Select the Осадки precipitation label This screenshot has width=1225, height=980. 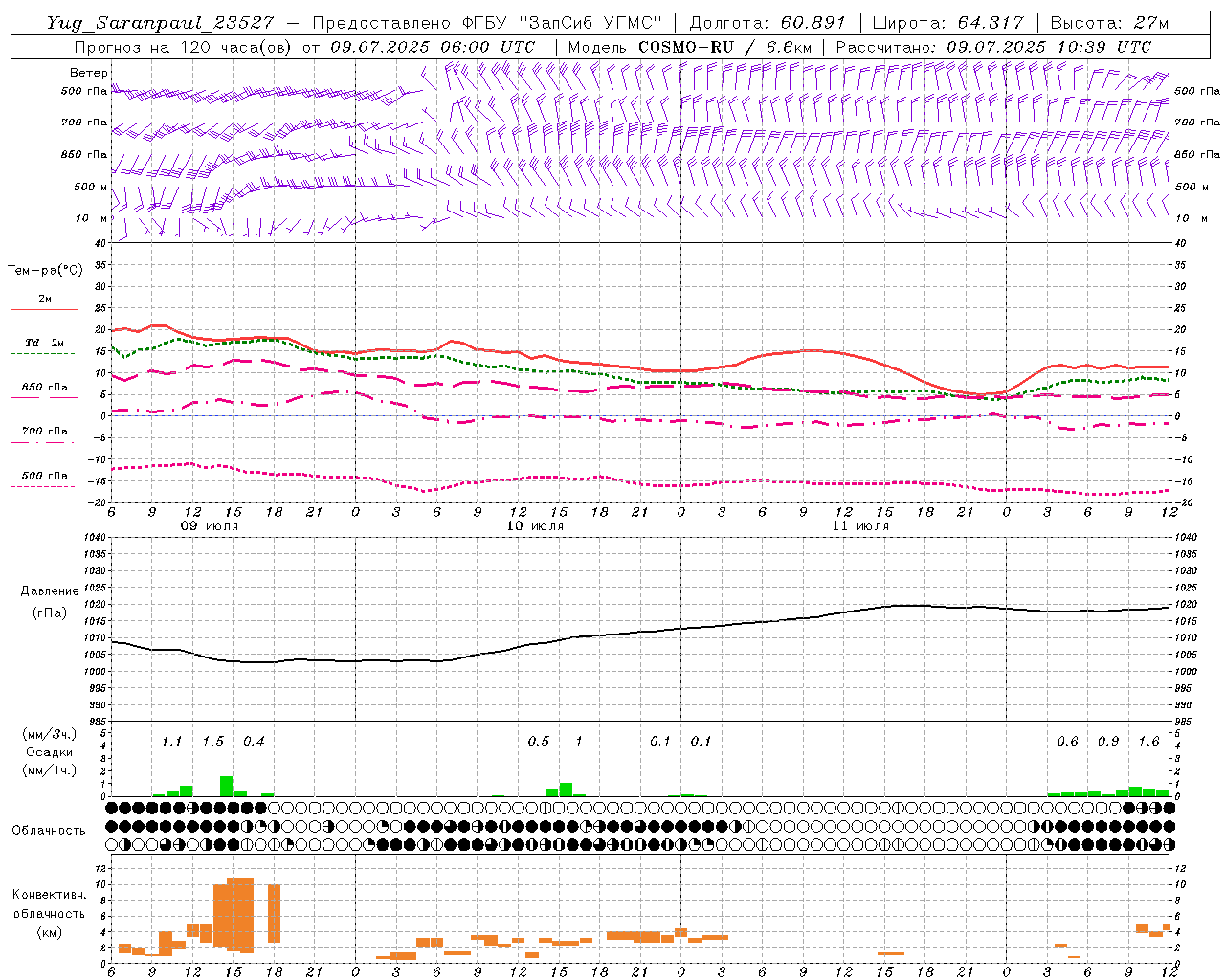coord(50,752)
